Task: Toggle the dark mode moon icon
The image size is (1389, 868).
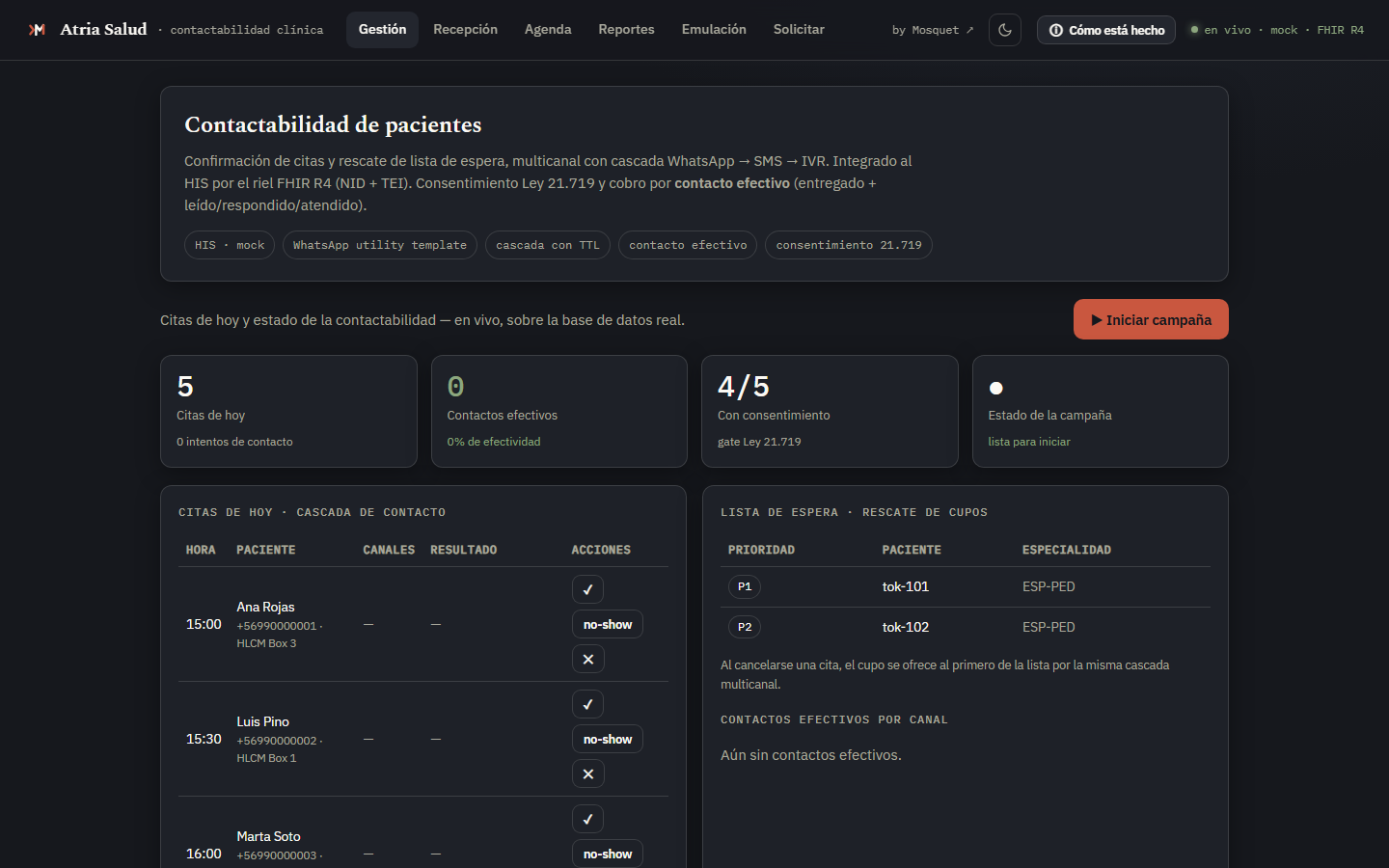Action: point(1005,30)
